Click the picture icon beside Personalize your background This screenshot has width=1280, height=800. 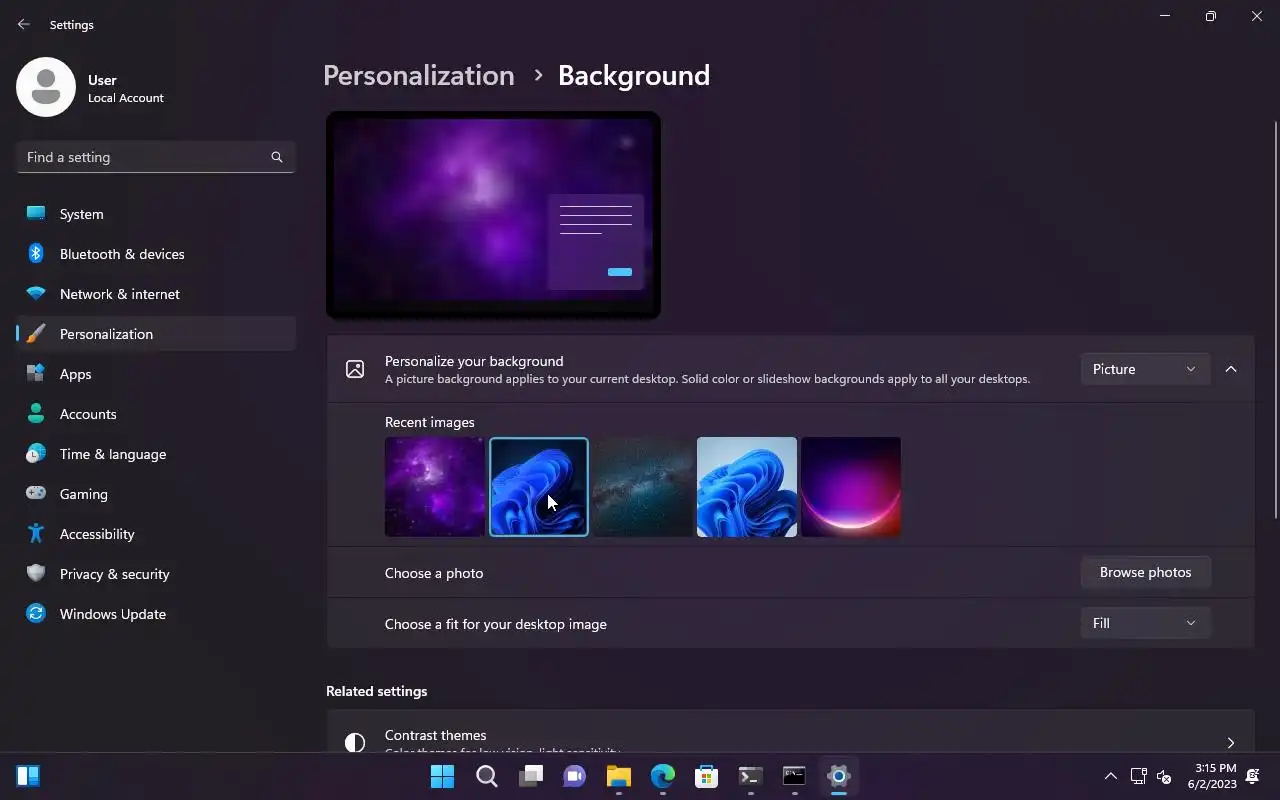pos(355,369)
